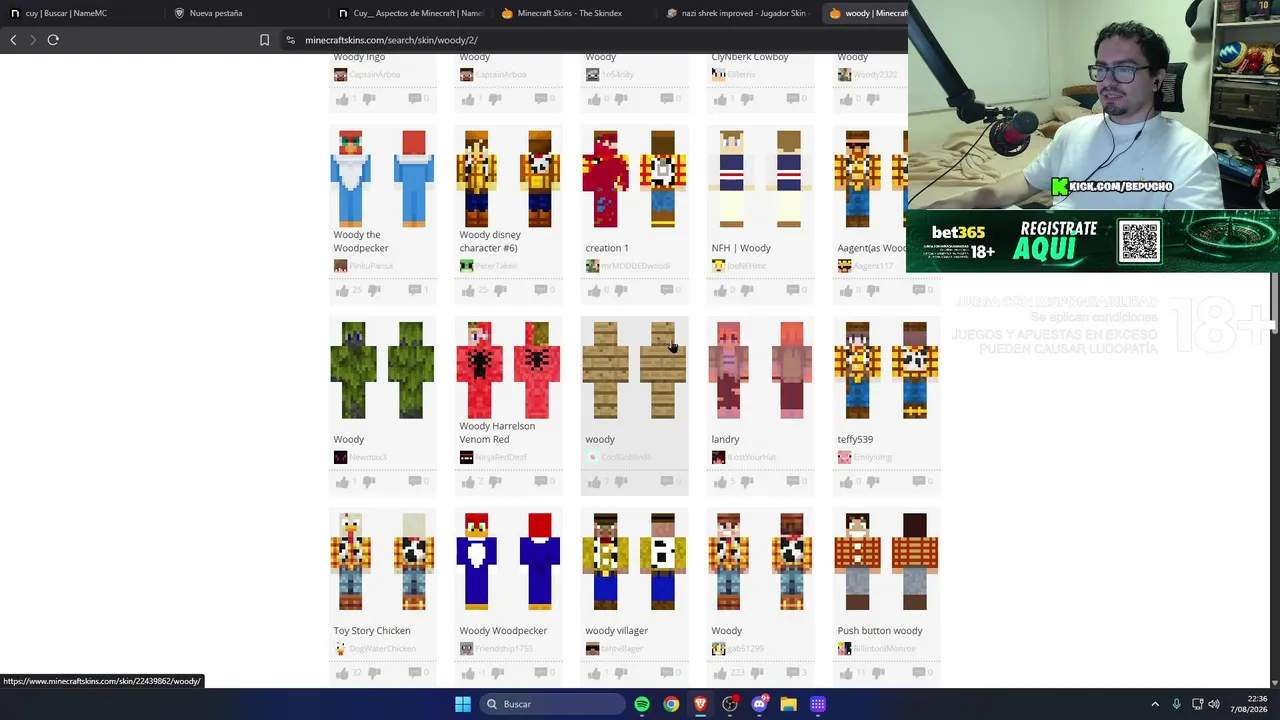1280x720 pixels.
Task: Open the 'creation 1' skin link
Action: 607,248
